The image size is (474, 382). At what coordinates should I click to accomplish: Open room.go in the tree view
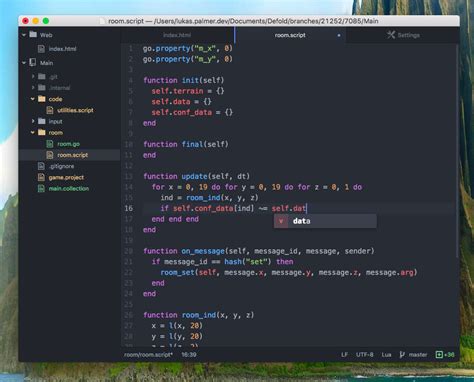click(68, 144)
